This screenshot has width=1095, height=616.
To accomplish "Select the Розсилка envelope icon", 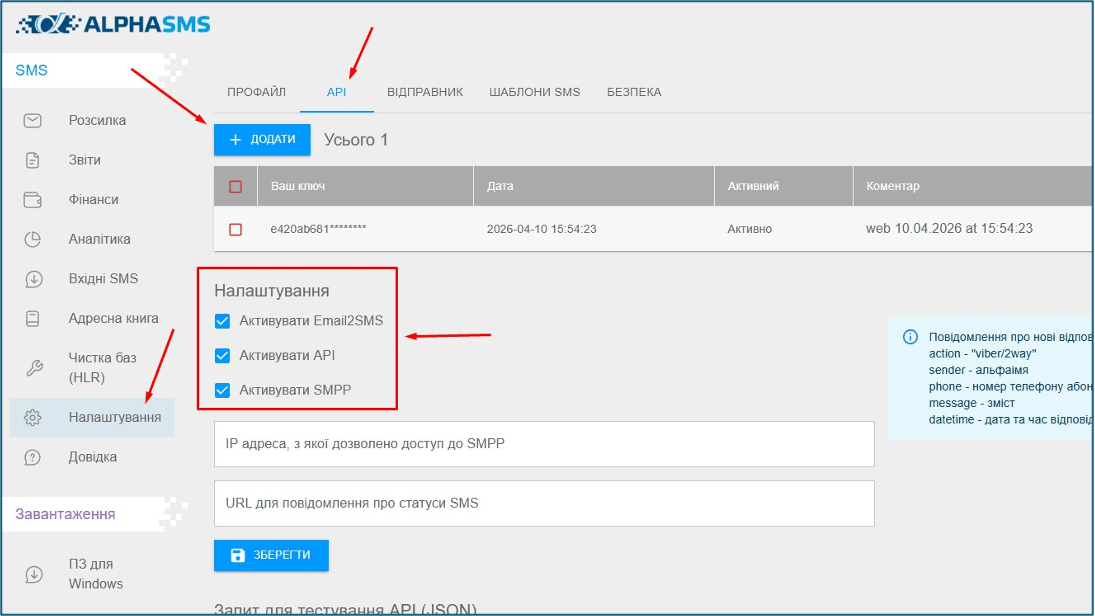I will click(33, 120).
